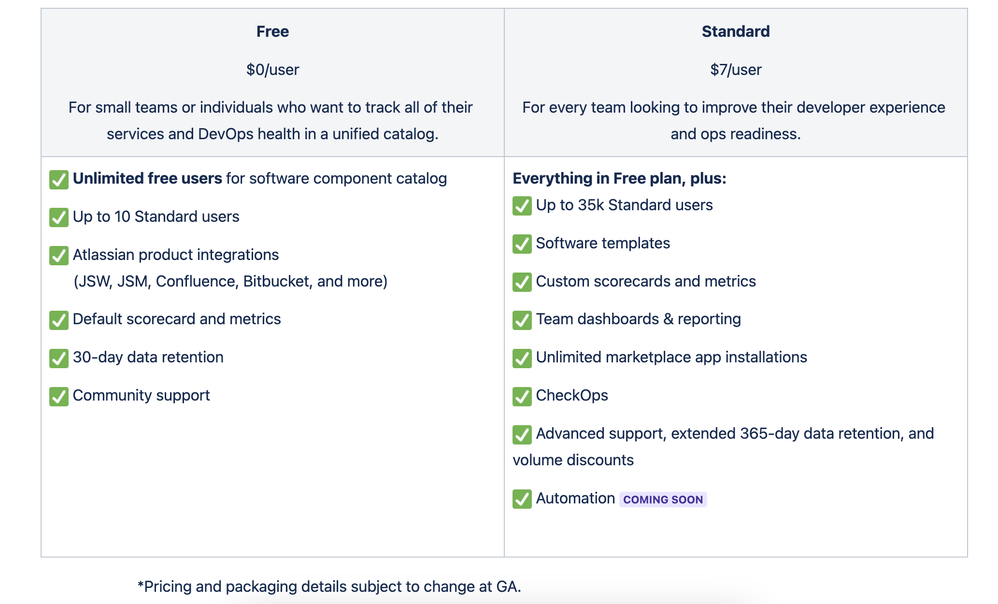This screenshot has width=998, height=604.
Task: Click the Software templates checkmark
Action: (x=522, y=244)
